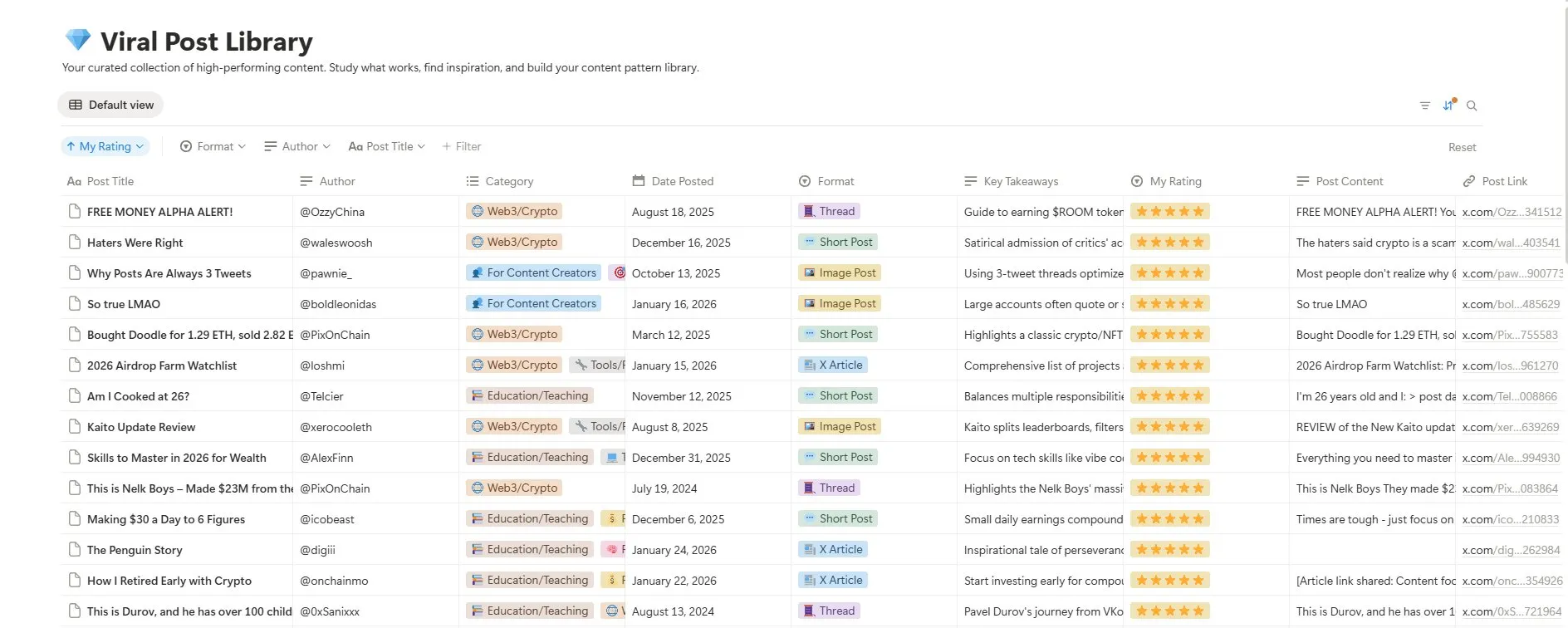This screenshot has width=1568, height=628.
Task: Click page icon of Why Posts Are Always 3 Tweets row
Action: coord(75,272)
